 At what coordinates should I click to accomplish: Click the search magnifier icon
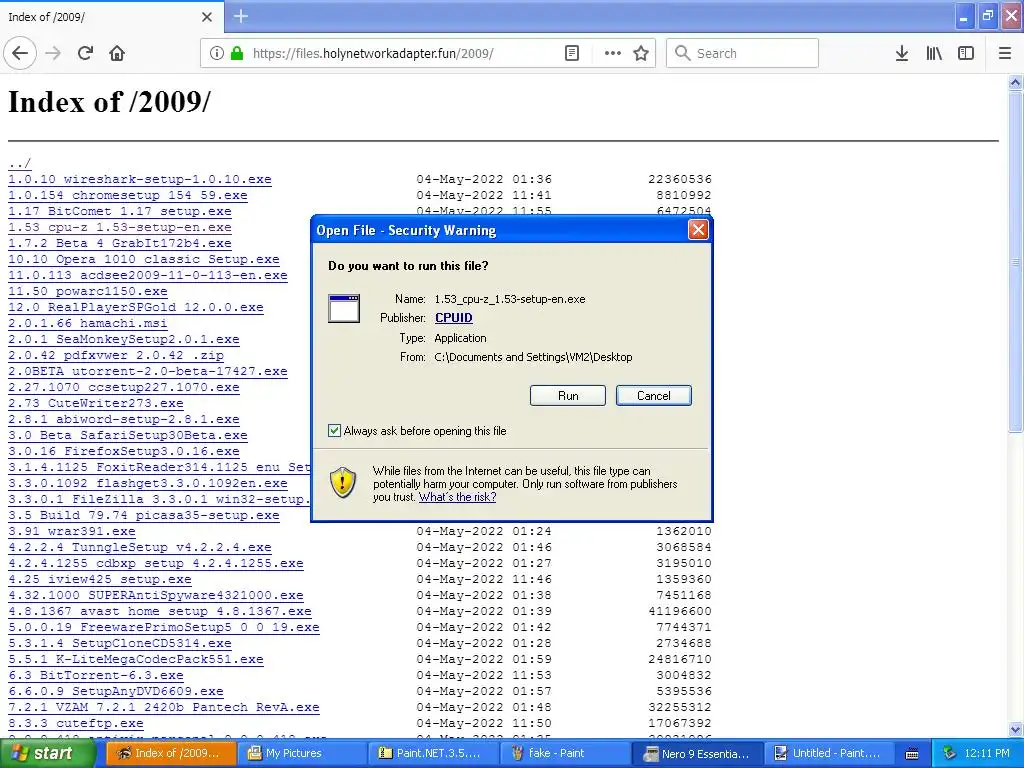pos(682,54)
